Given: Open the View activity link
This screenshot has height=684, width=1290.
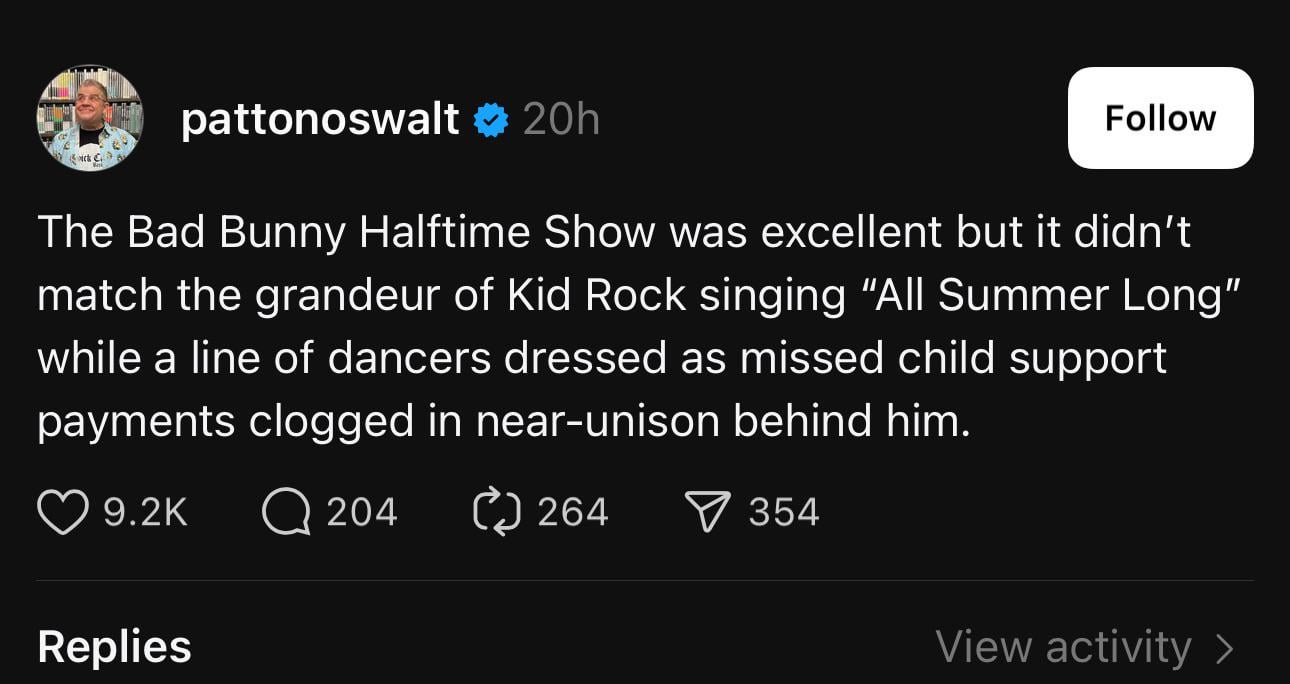Looking at the screenshot, I should click(1063, 647).
